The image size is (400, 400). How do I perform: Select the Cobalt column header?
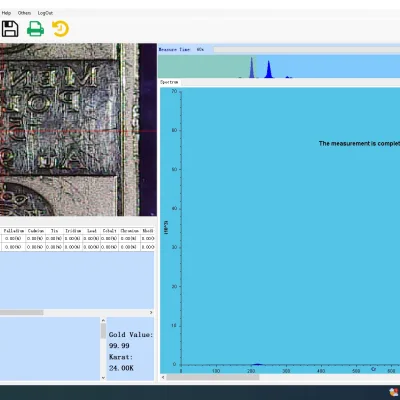[110, 231]
